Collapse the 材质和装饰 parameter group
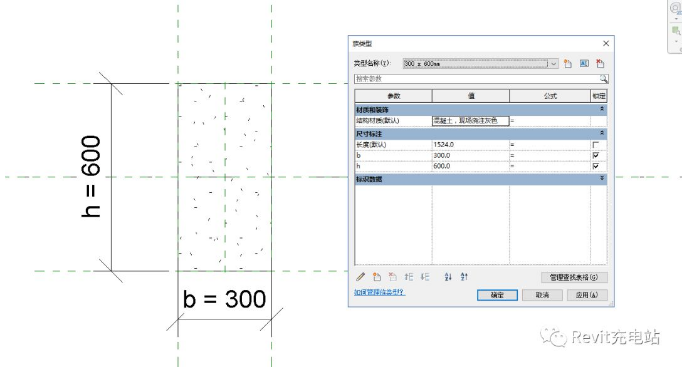The height and width of the screenshot is (372, 689). (x=602, y=109)
